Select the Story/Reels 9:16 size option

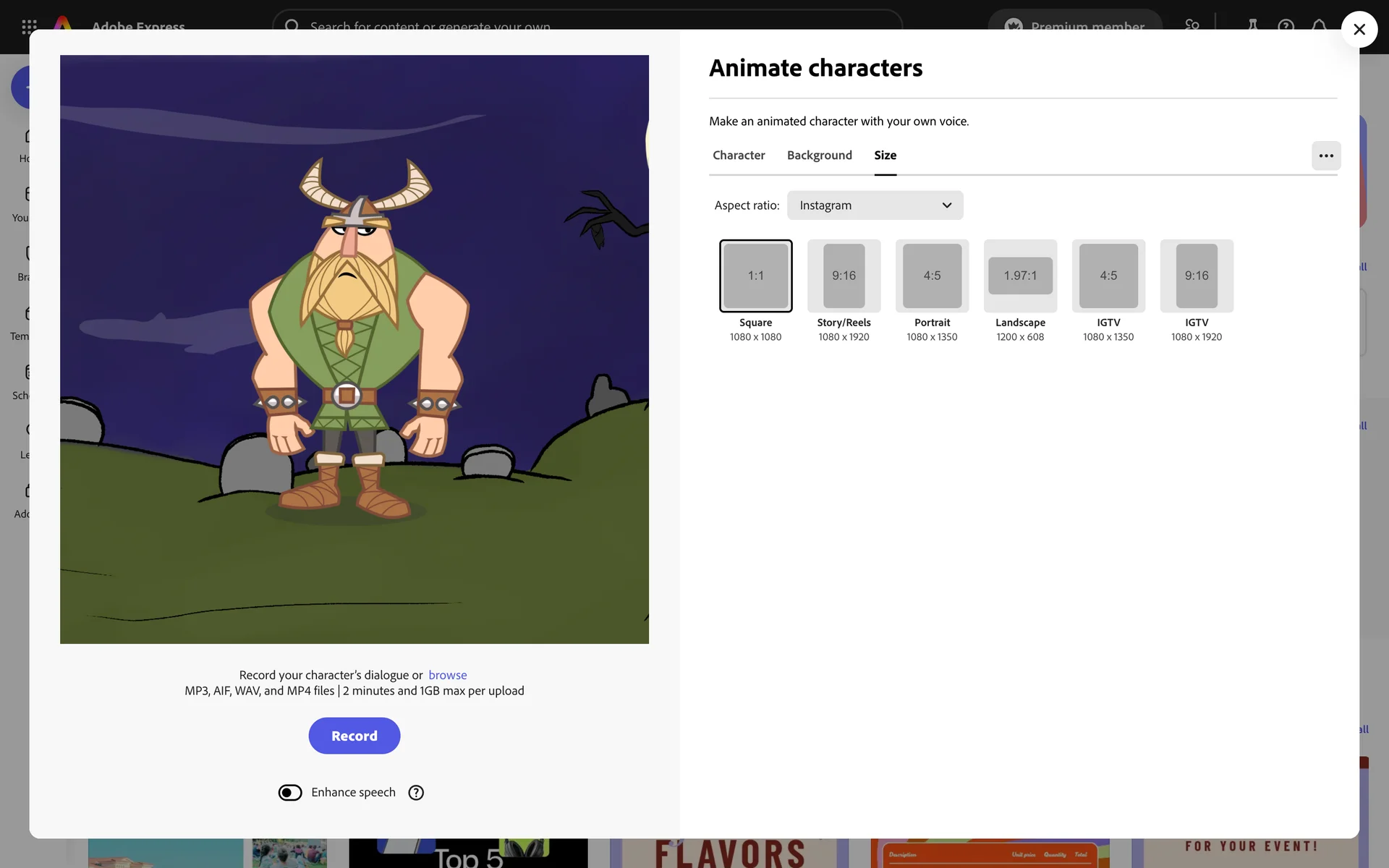pyautogui.click(x=844, y=276)
